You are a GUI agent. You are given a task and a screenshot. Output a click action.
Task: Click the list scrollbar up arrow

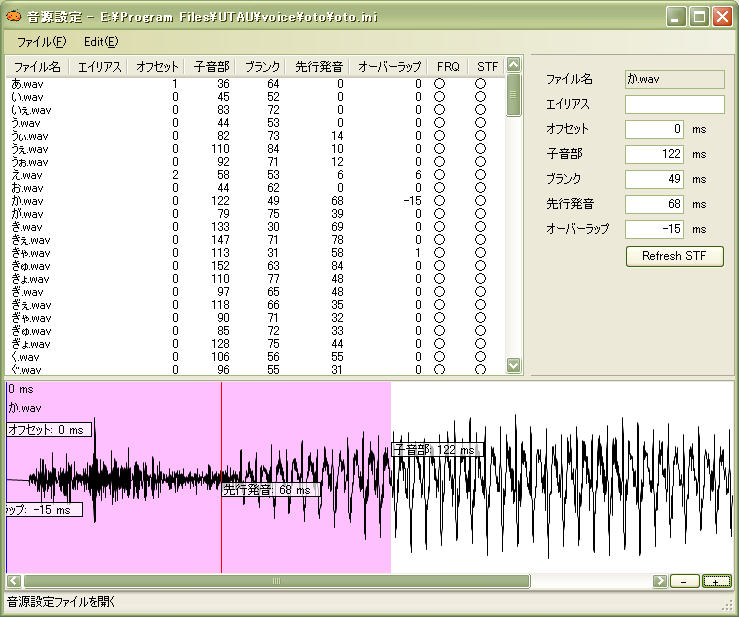pos(513,65)
